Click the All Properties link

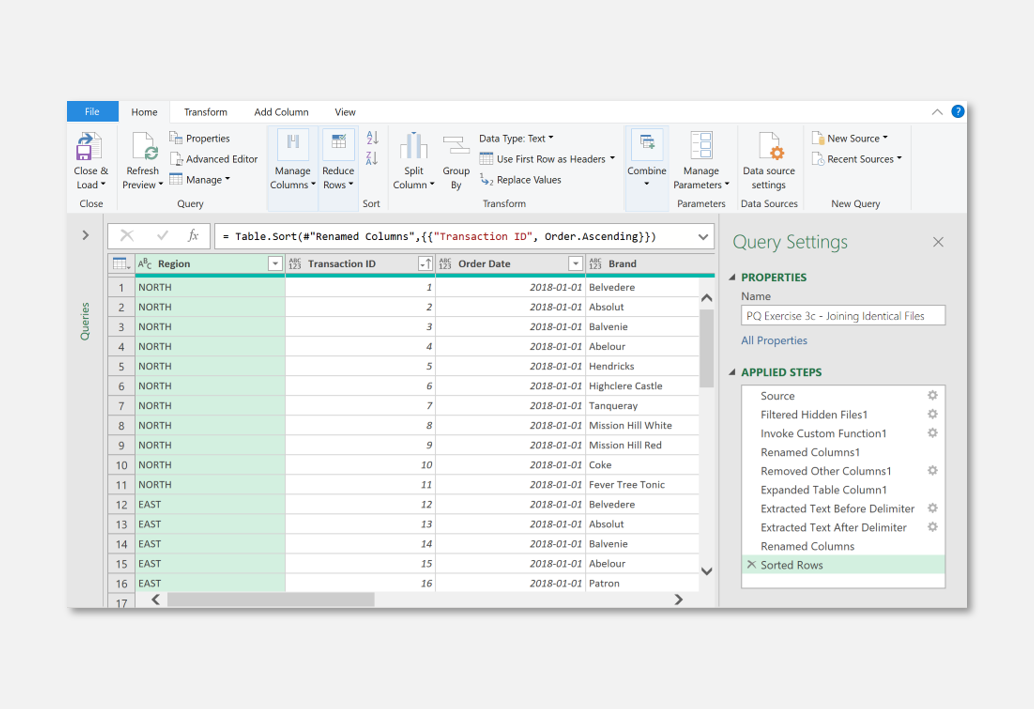773,340
